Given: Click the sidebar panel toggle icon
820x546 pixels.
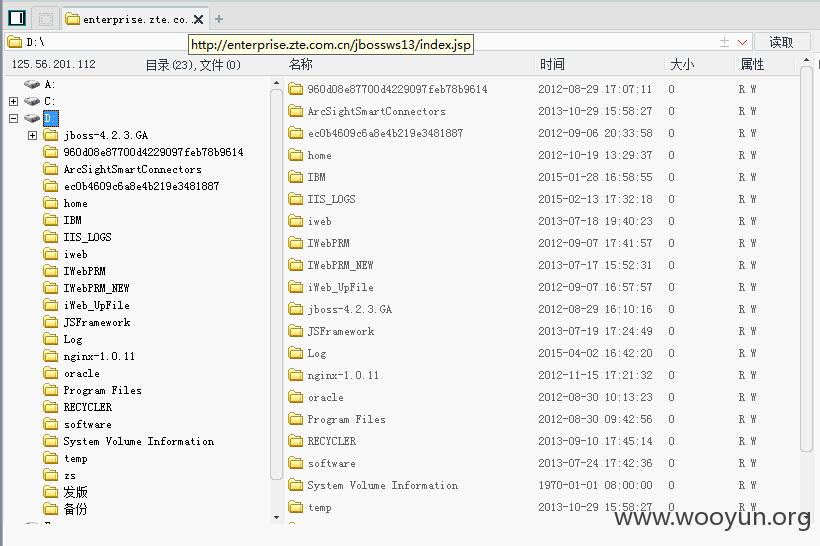Looking at the screenshot, I should pos(17,18).
